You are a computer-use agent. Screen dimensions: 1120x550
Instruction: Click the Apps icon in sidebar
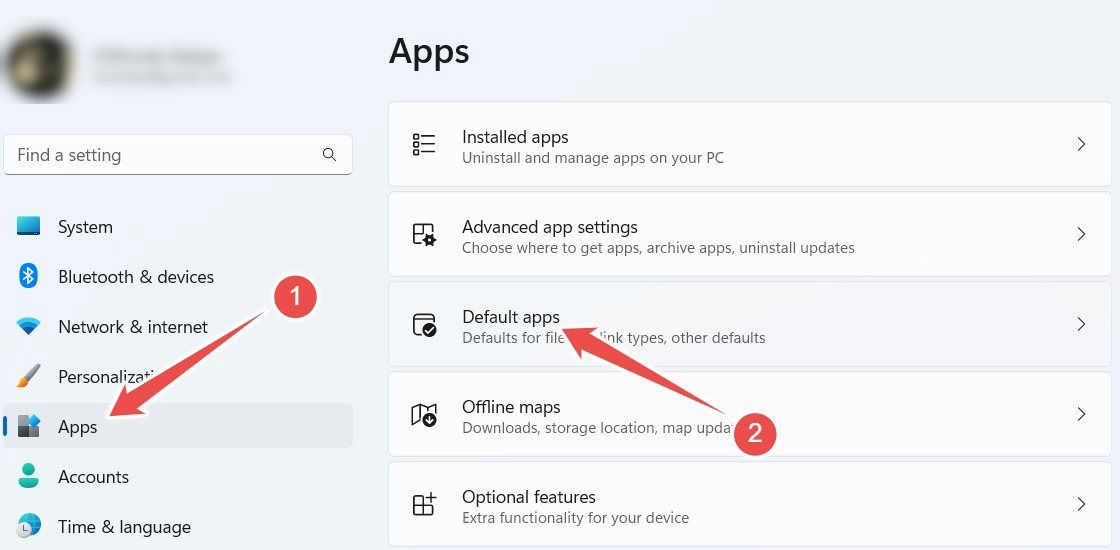click(x=29, y=426)
